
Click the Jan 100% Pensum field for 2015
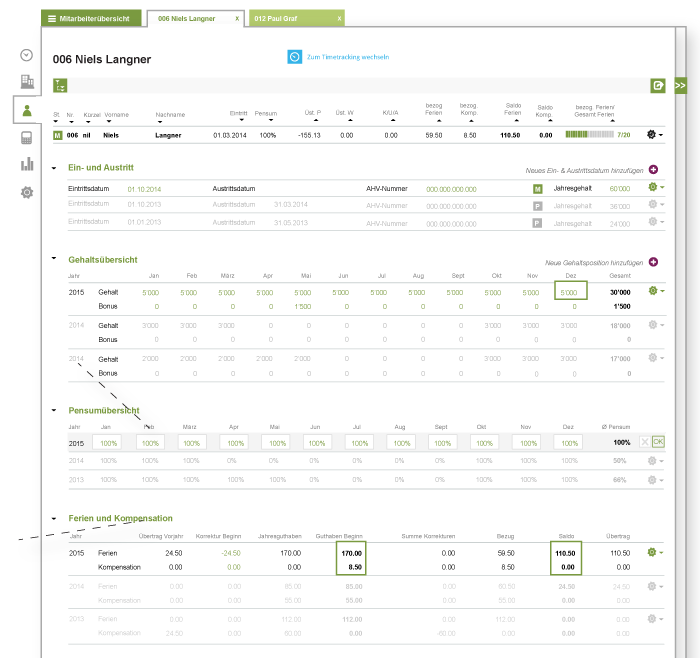106,442
